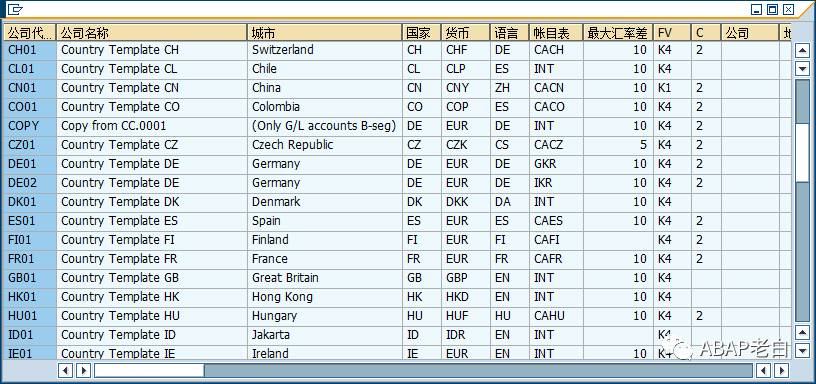Click the left arrow at the horizontal scrollbar's right end

[x=763, y=370]
